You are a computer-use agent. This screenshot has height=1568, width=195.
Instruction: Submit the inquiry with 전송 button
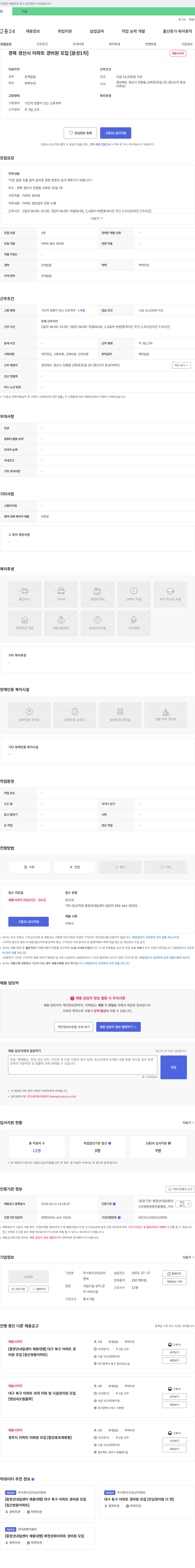[x=174, y=1067]
